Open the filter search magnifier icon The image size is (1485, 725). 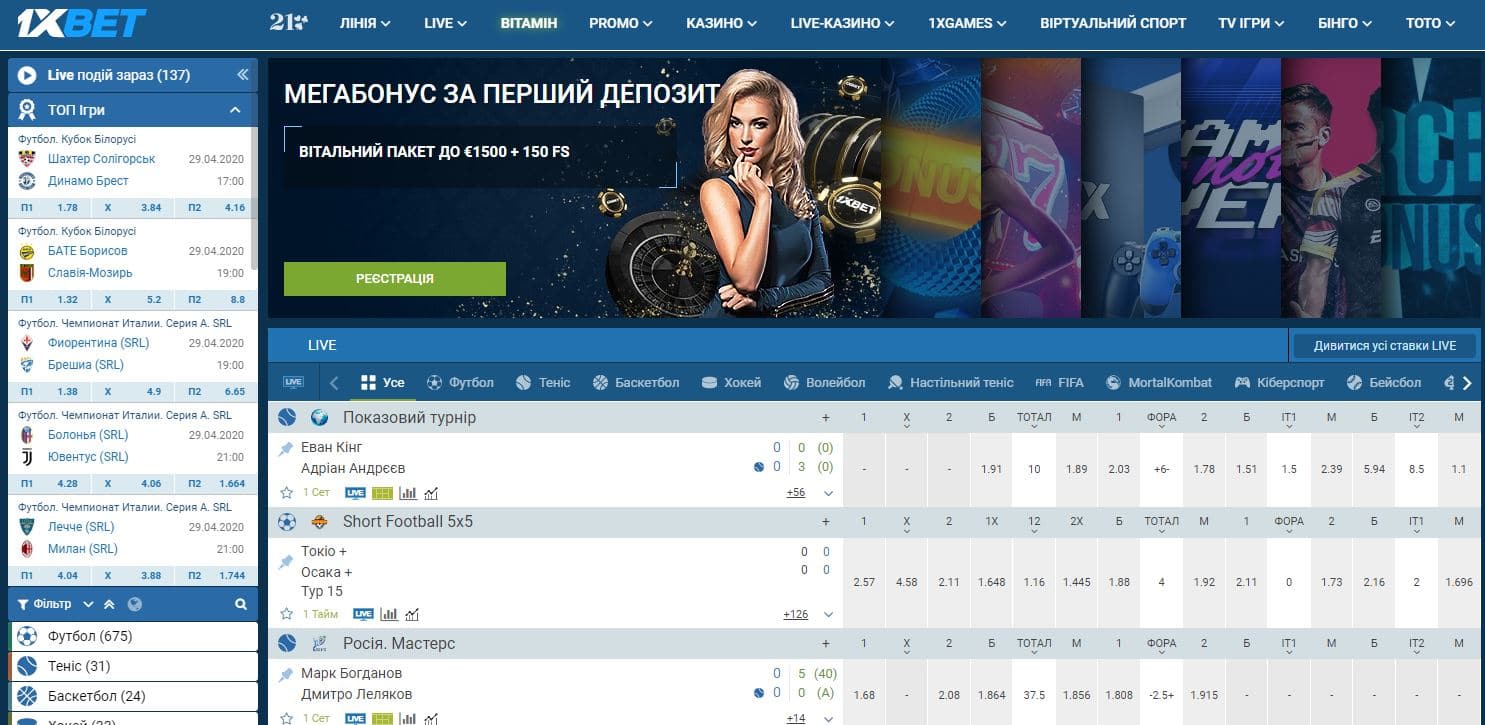pos(241,604)
